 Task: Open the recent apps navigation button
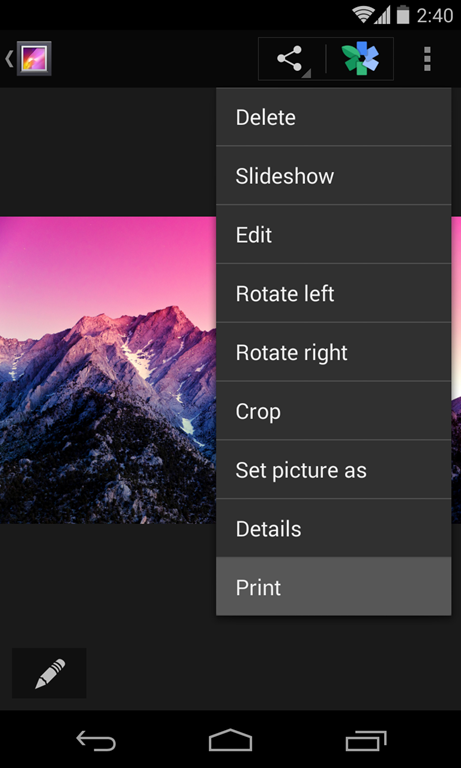[x=365, y=740]
